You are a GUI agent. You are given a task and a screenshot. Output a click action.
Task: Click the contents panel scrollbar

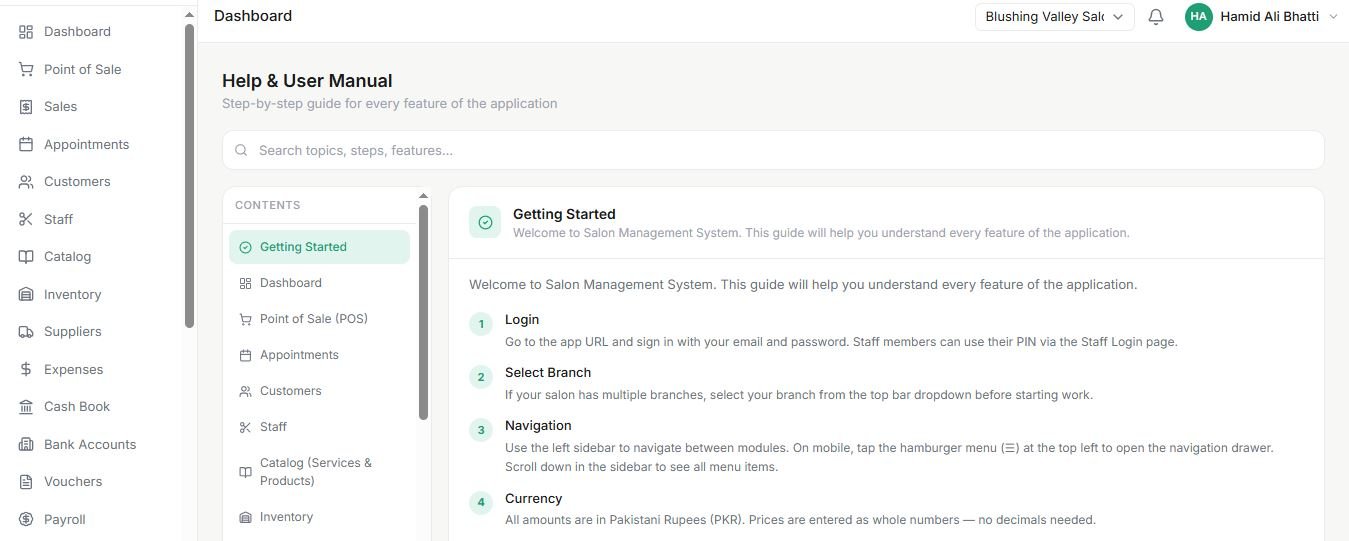[x=423, y=312]
